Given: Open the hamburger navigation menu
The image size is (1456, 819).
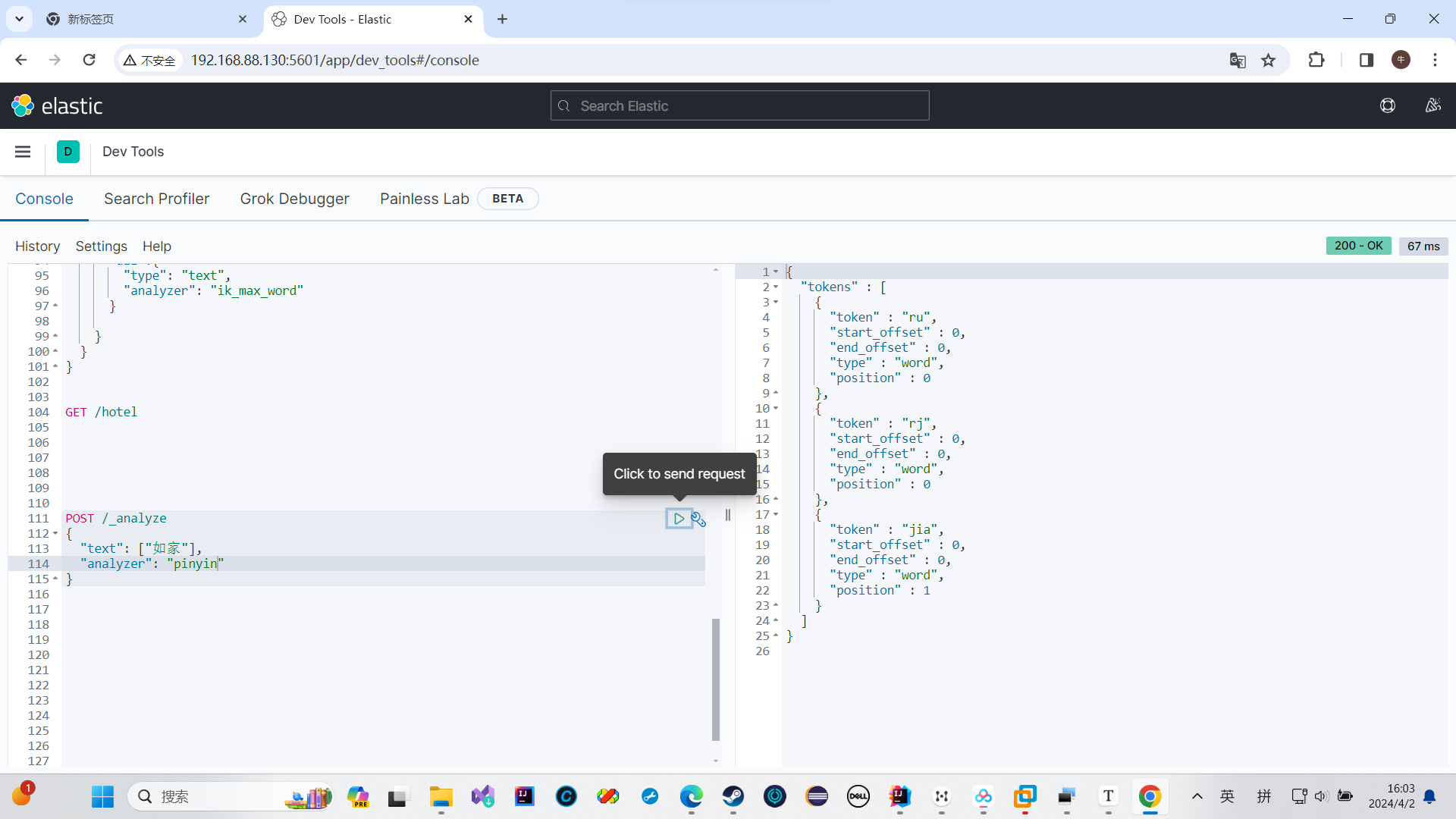Looking at the screenshot, I should 23,152.
